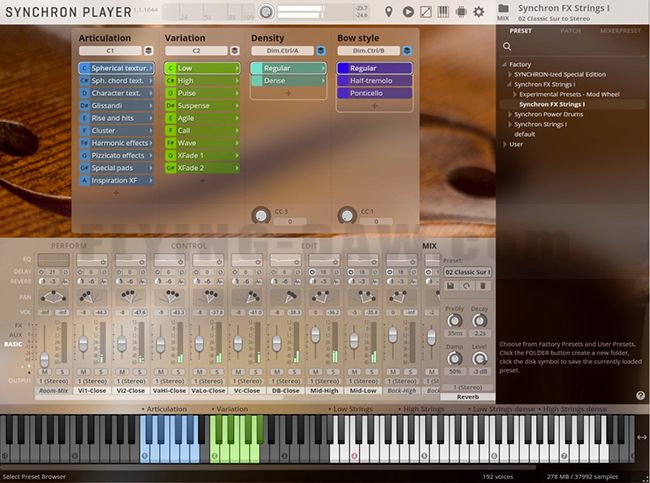Select Dense density slot
650x483 pixels.
[289, 81]
